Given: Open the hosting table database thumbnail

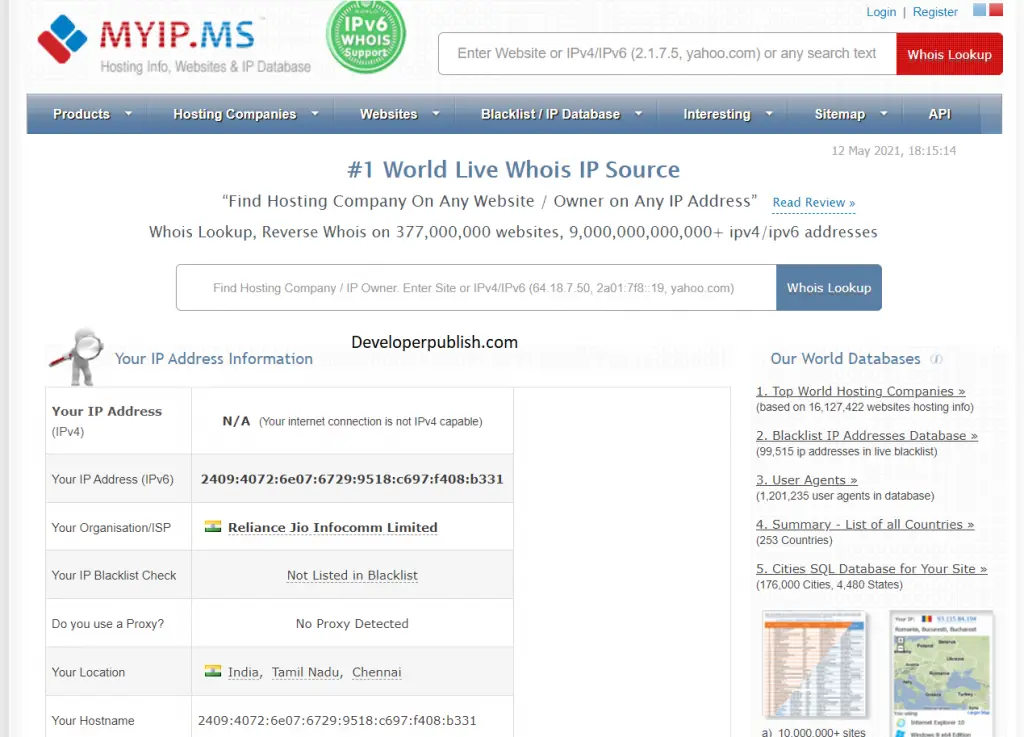Looking at the screenshot, I should (814, 665).
